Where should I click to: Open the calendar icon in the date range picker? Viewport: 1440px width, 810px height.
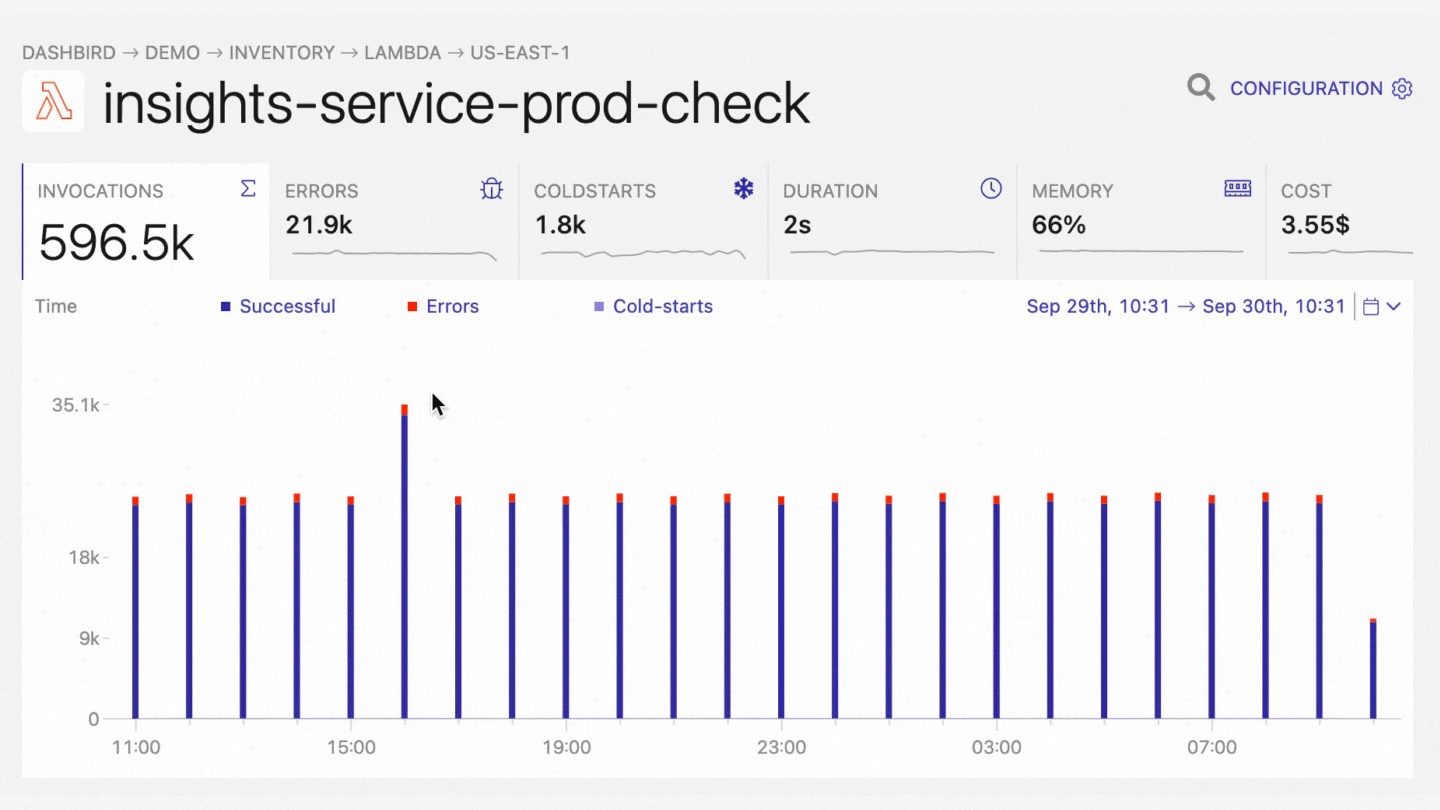click(x=1372, y=306)
